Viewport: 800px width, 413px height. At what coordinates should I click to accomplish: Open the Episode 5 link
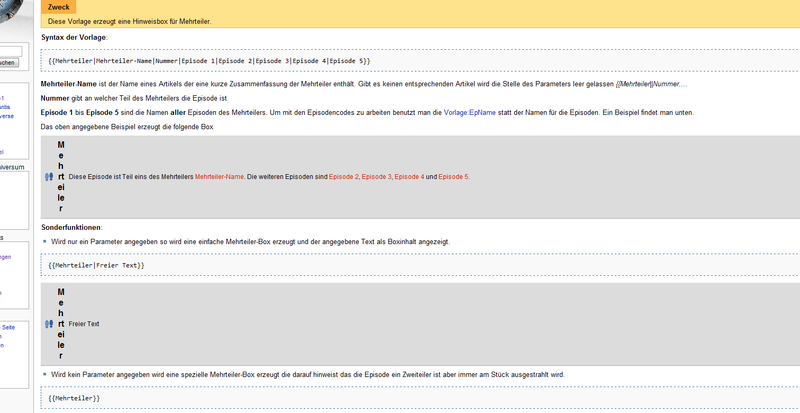(x=453, y=177)
